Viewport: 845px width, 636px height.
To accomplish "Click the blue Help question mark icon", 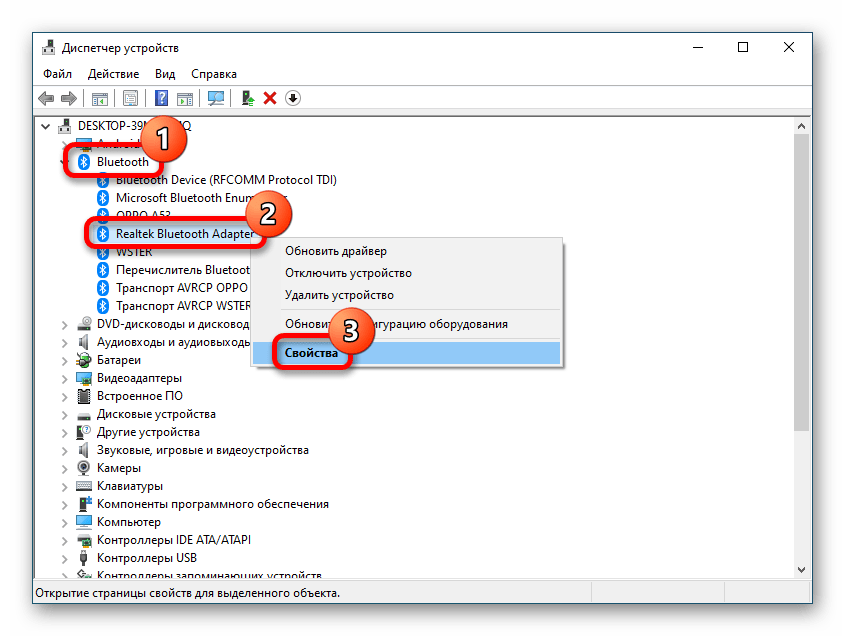I will 162,98.
